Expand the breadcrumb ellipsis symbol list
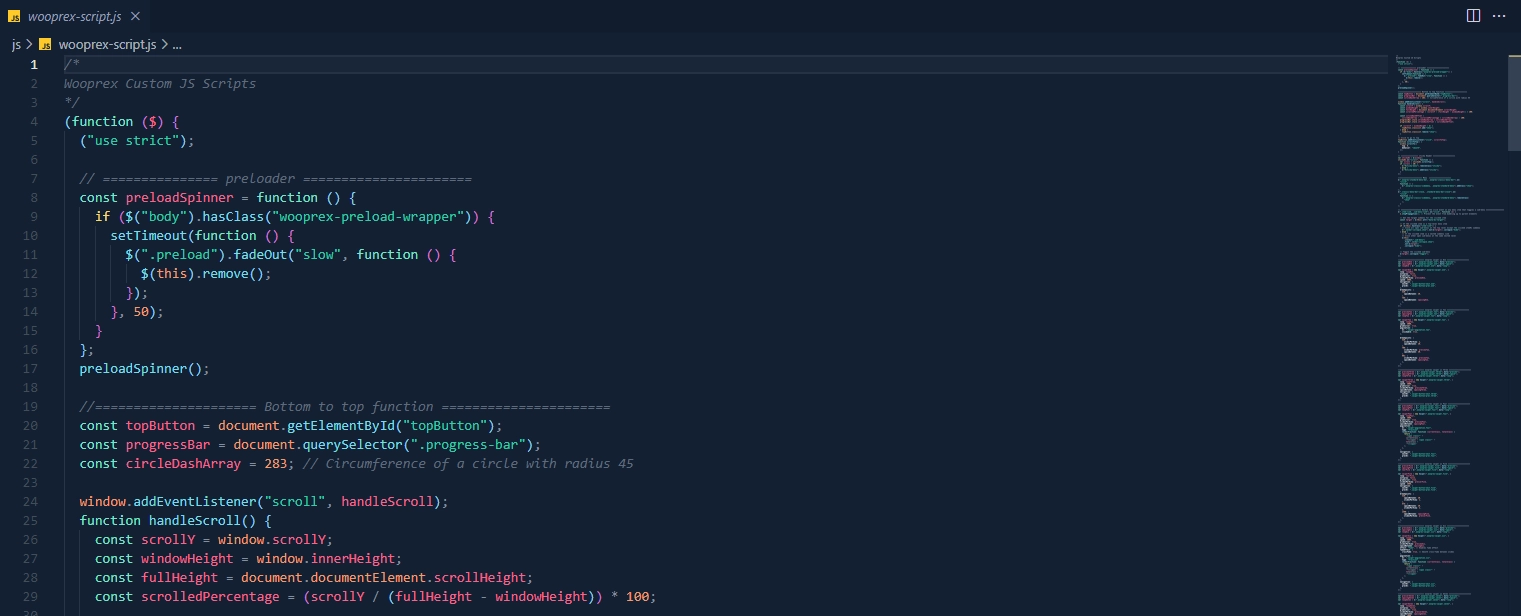This screenshot has height=616, width=1521. click(177, 45)
